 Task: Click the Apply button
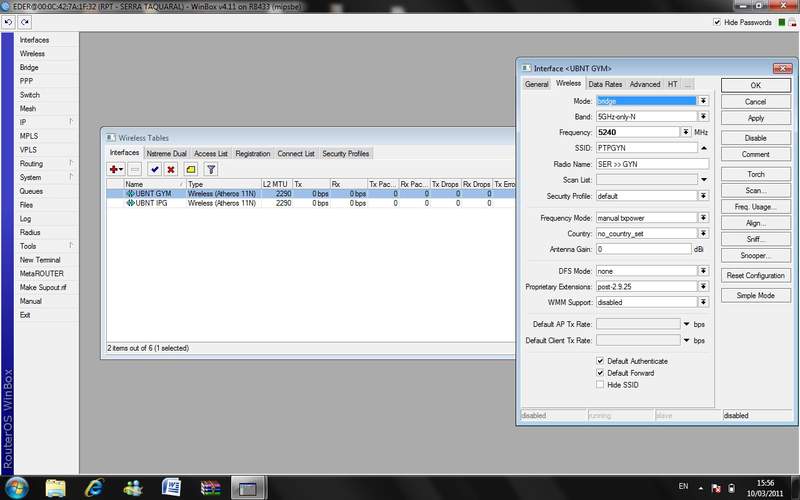pos(756,118)
